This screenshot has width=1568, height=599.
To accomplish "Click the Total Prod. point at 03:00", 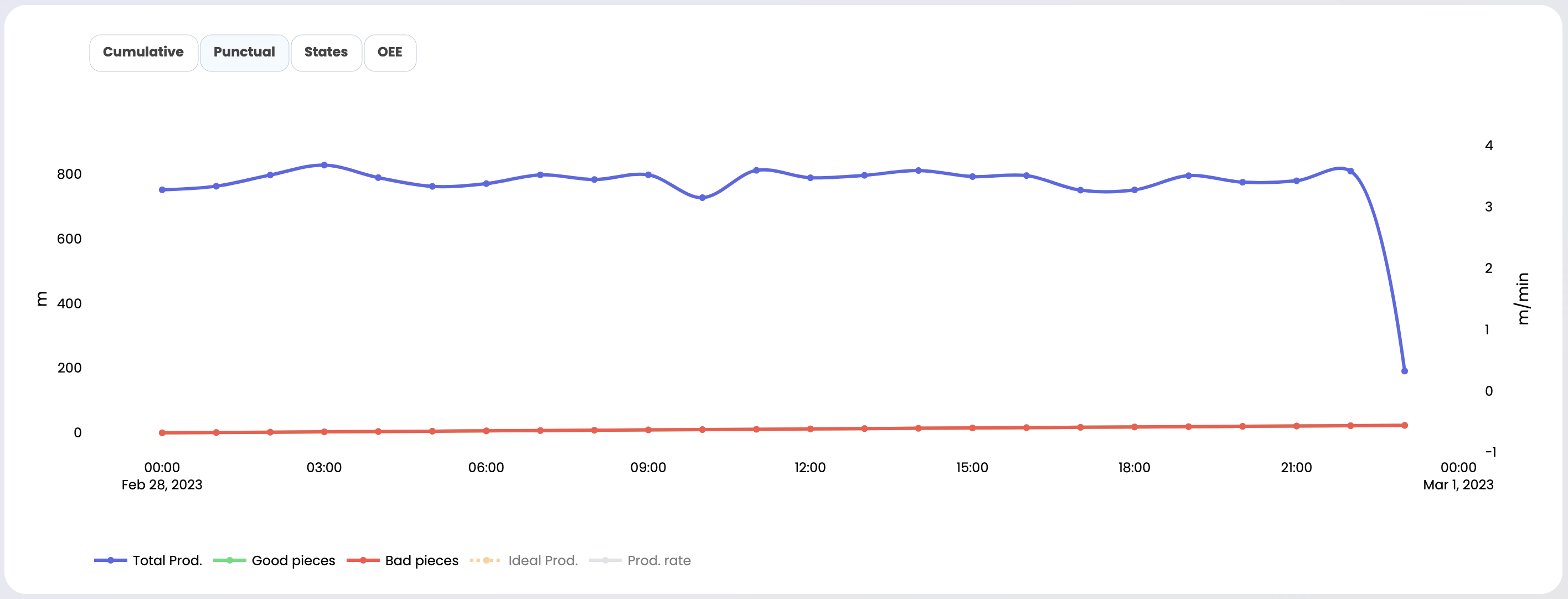I will [x=324, y=165].
